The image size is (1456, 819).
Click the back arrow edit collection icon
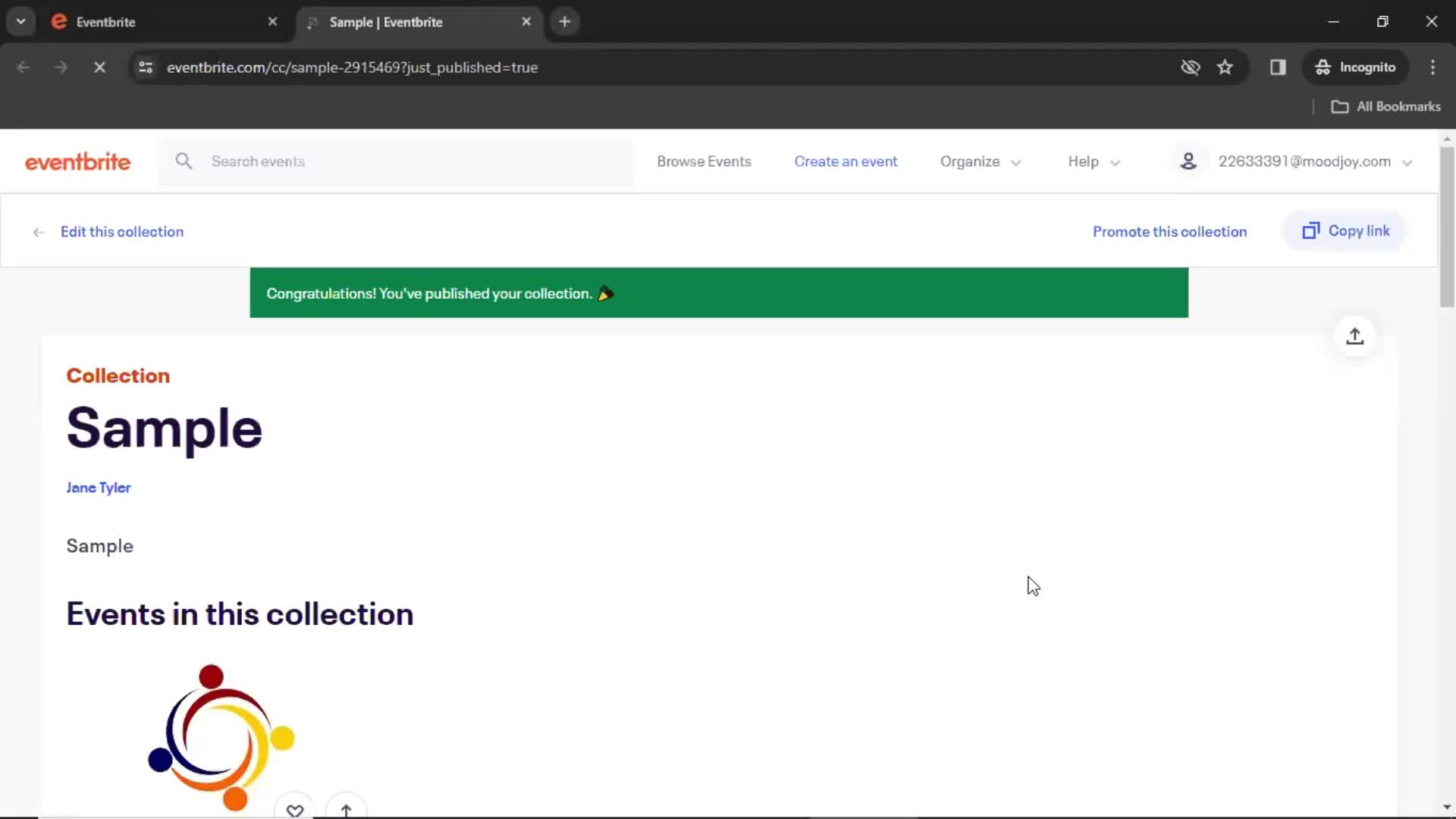click(x=38, y=231)
